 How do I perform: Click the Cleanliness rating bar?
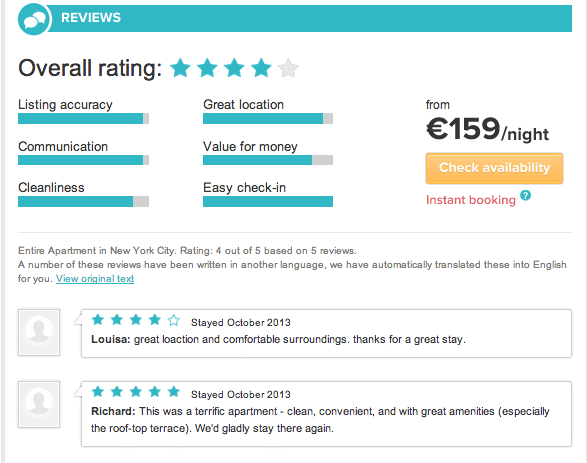(83, 201)
